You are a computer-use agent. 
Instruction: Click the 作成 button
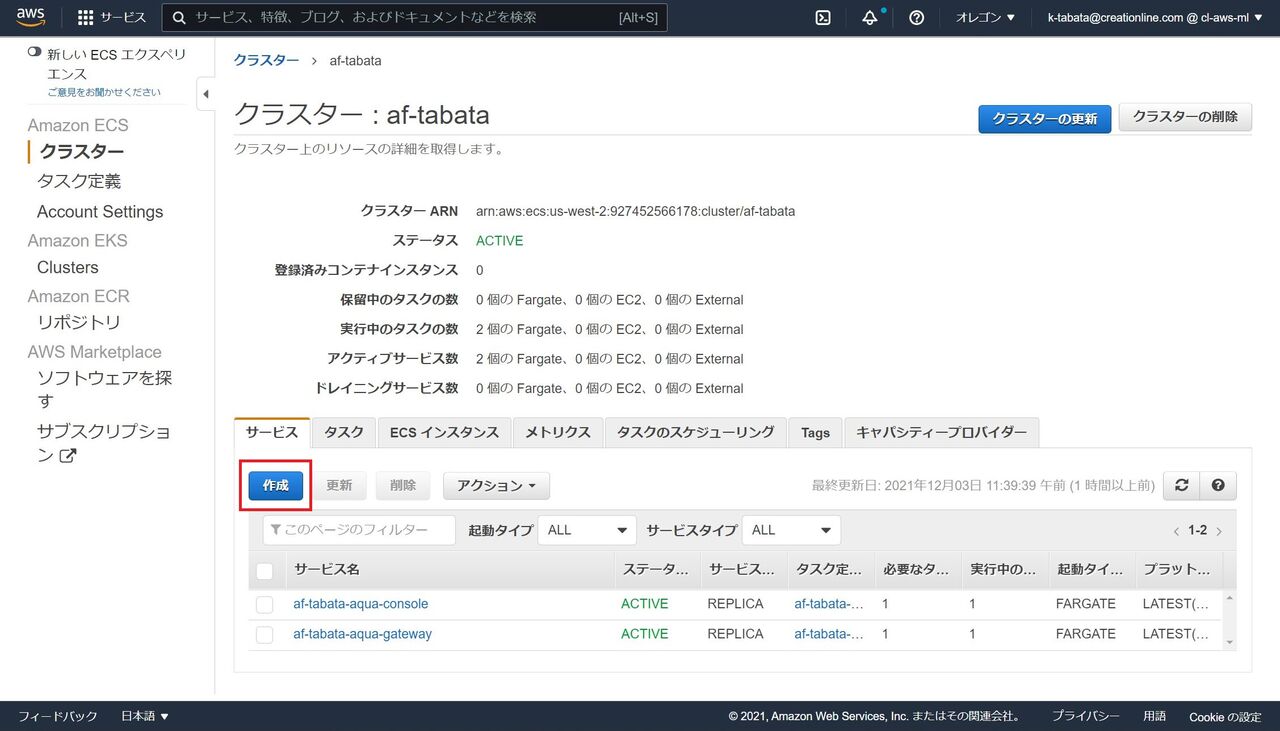point(276,486)
